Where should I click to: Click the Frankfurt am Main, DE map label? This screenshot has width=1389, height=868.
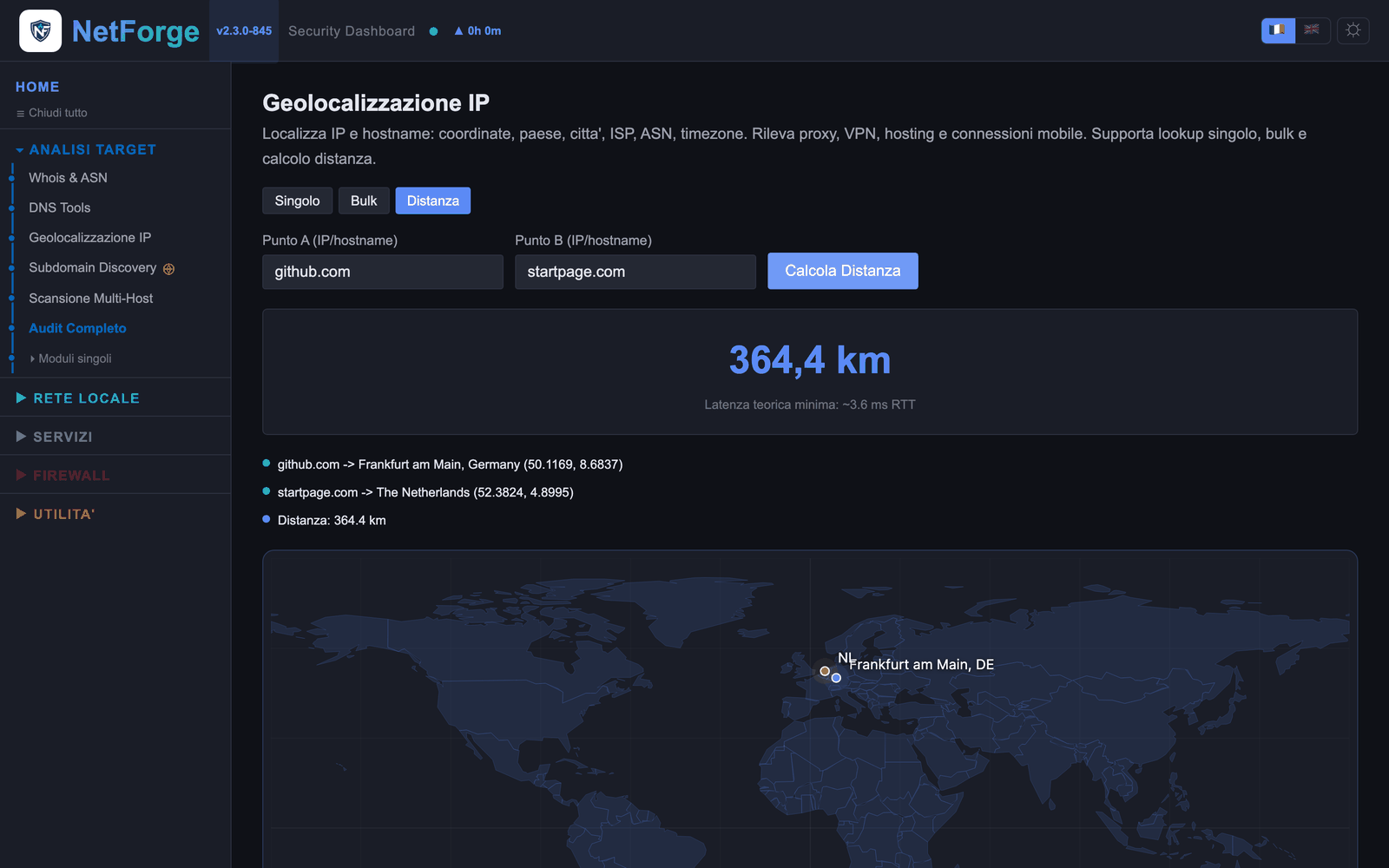pos(922,665)
